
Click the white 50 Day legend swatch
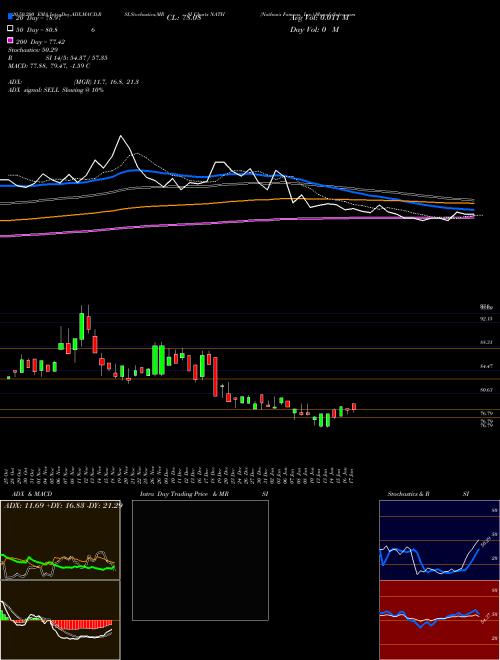10,29
